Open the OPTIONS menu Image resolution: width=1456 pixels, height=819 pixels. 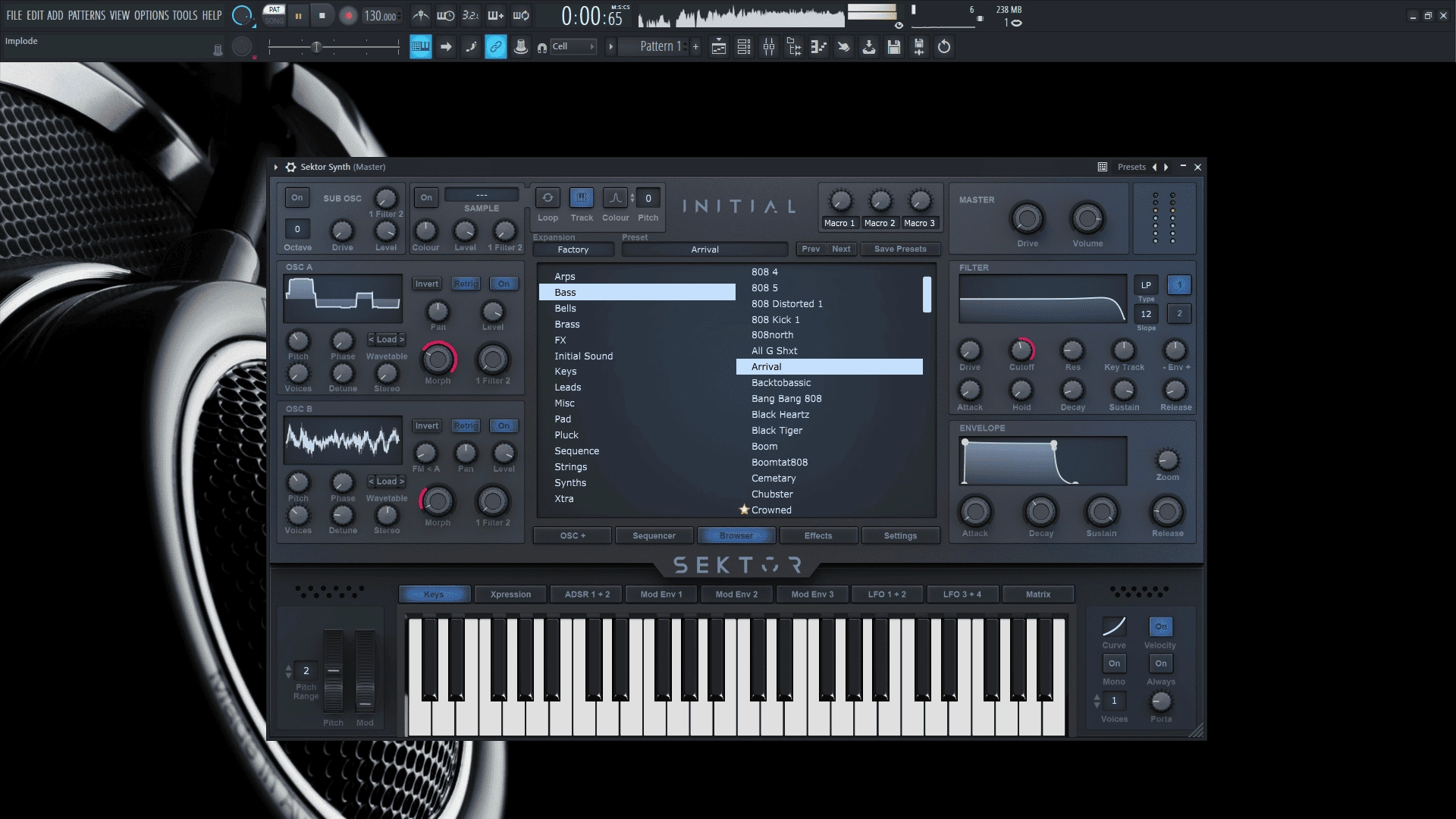click(152, 15)
